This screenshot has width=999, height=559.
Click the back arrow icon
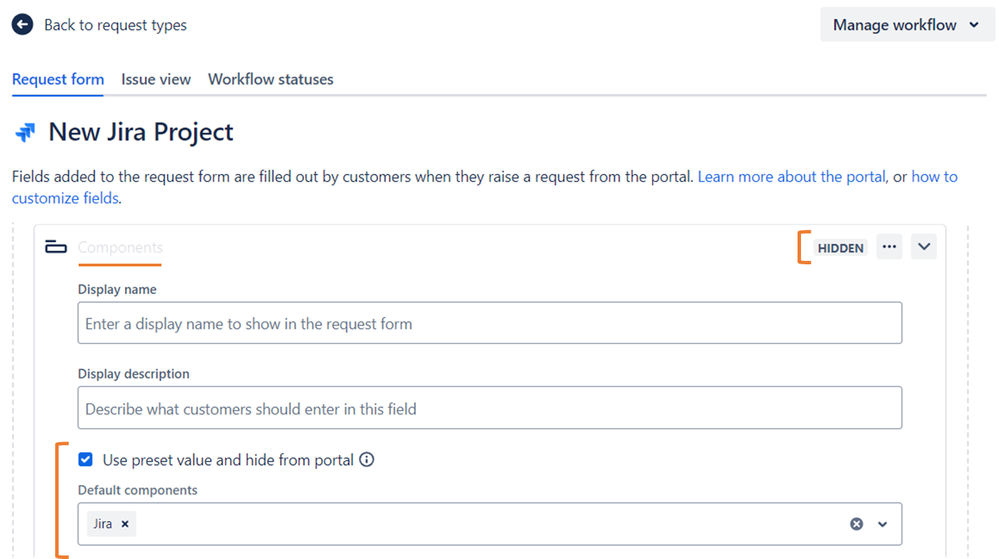(x=22, y=25)
